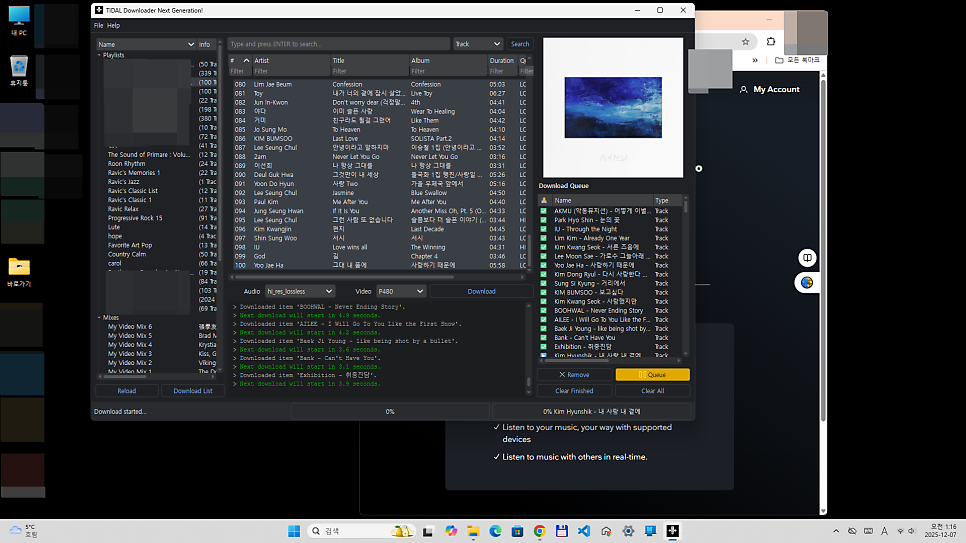
Task: Click the Download List button
Action: (193, 391)
